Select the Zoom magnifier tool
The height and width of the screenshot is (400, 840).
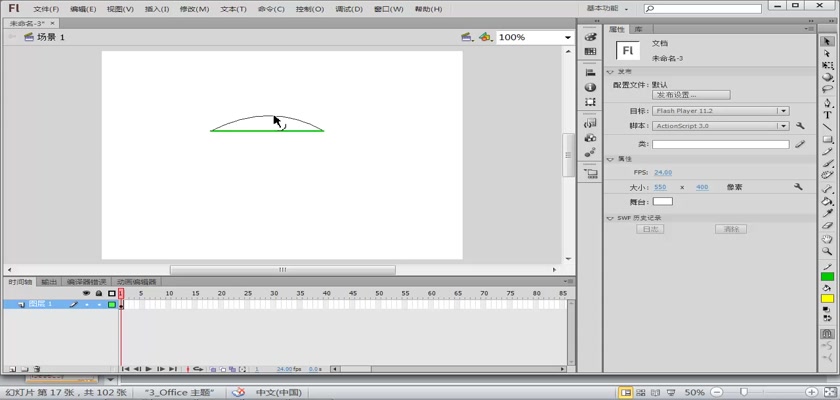(827, 251)
